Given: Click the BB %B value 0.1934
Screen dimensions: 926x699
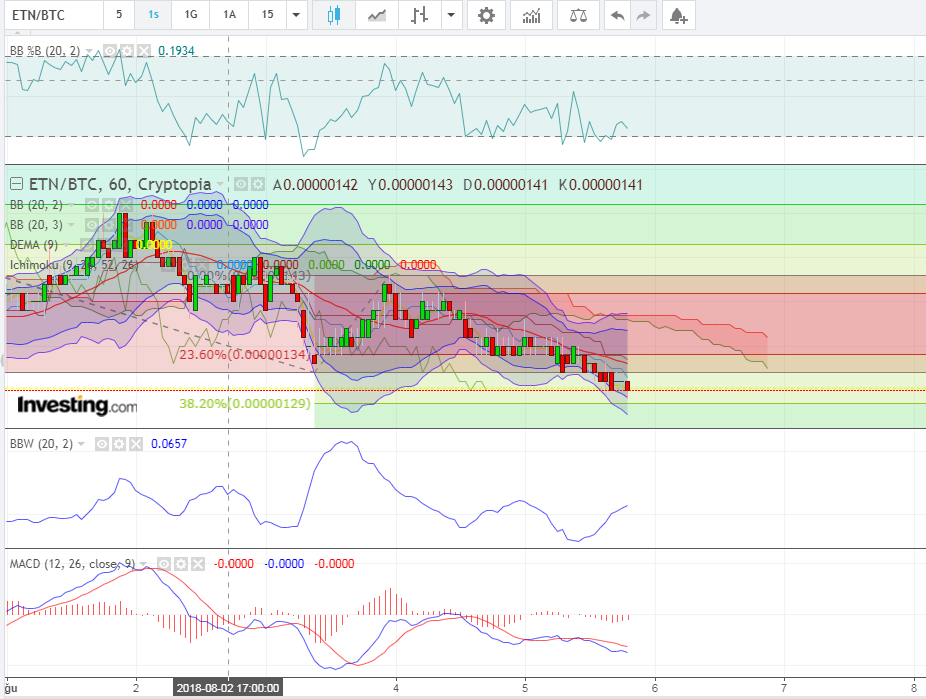Looking at the screenshot, I should click(176, 51).
